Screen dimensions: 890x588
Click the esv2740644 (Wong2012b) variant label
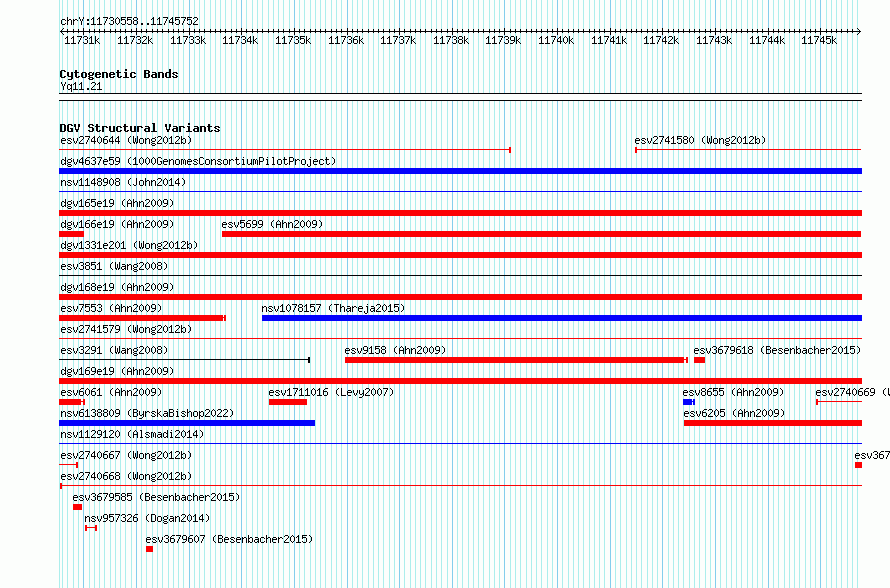pos(126,140)
